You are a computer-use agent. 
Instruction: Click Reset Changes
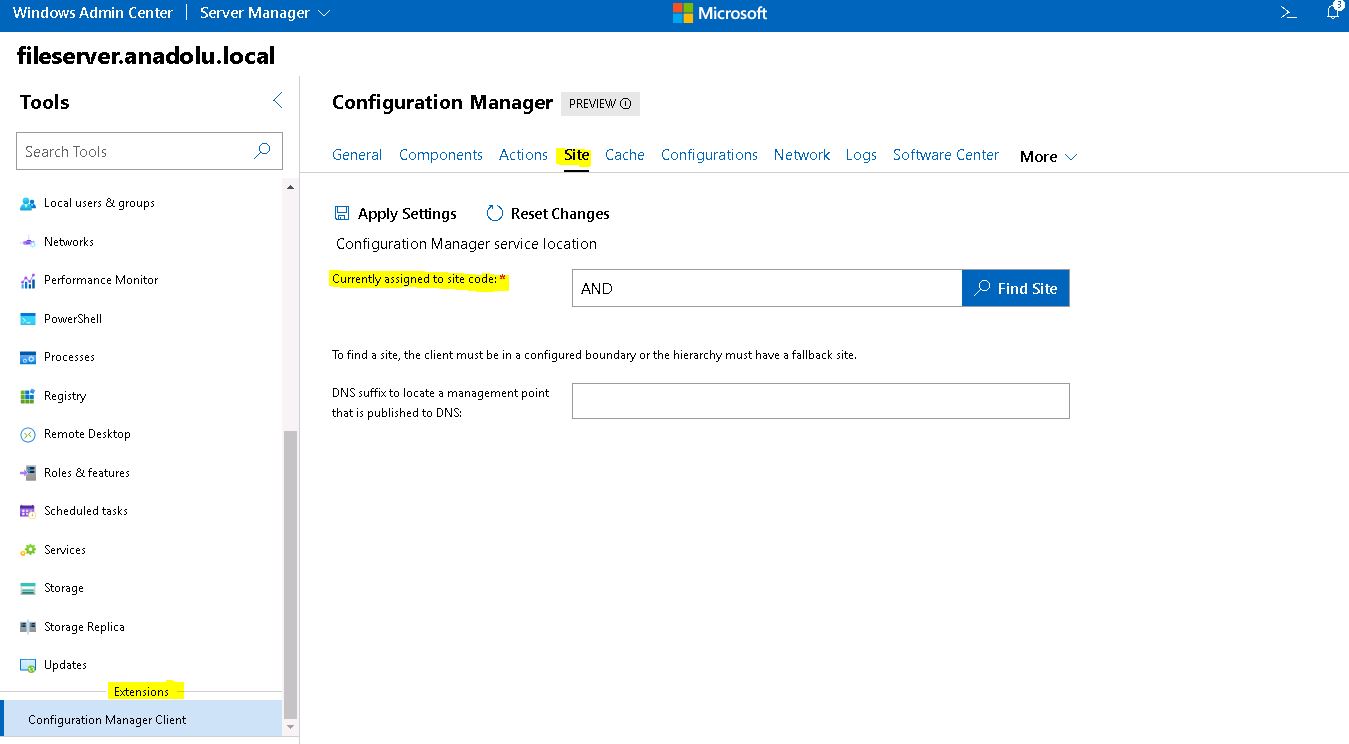pos(547,213)
